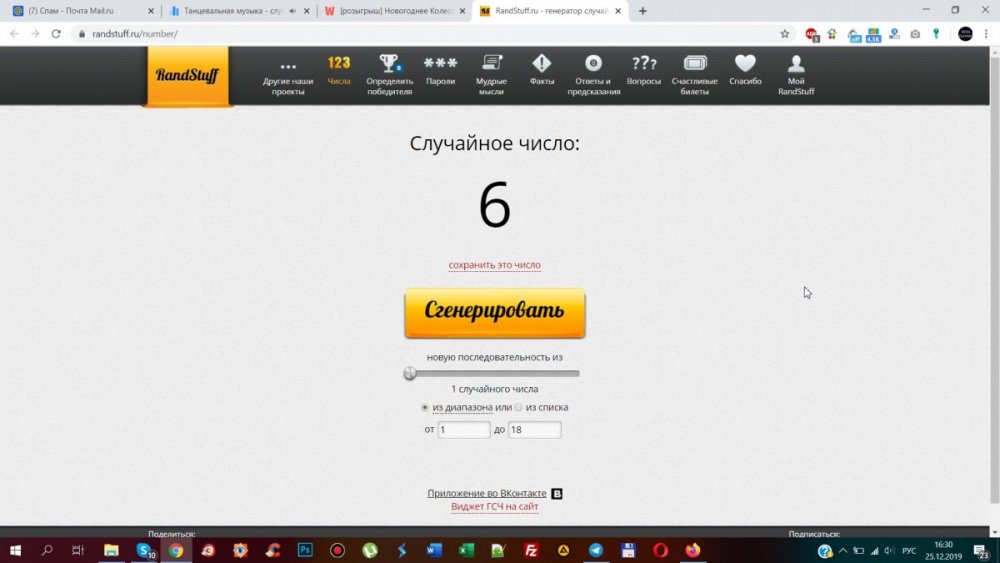This screenshot has width=1000, height=563.
Task: Click the 'до' maximum value field
Action: click(x=534, y=430)
